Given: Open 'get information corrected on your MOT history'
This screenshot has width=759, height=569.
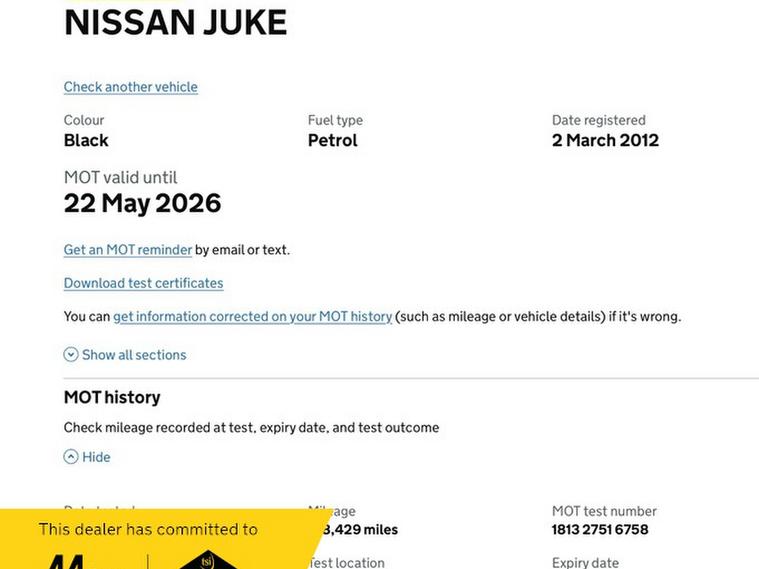Looking at the screenshot, I should click(x=252, y=317).
